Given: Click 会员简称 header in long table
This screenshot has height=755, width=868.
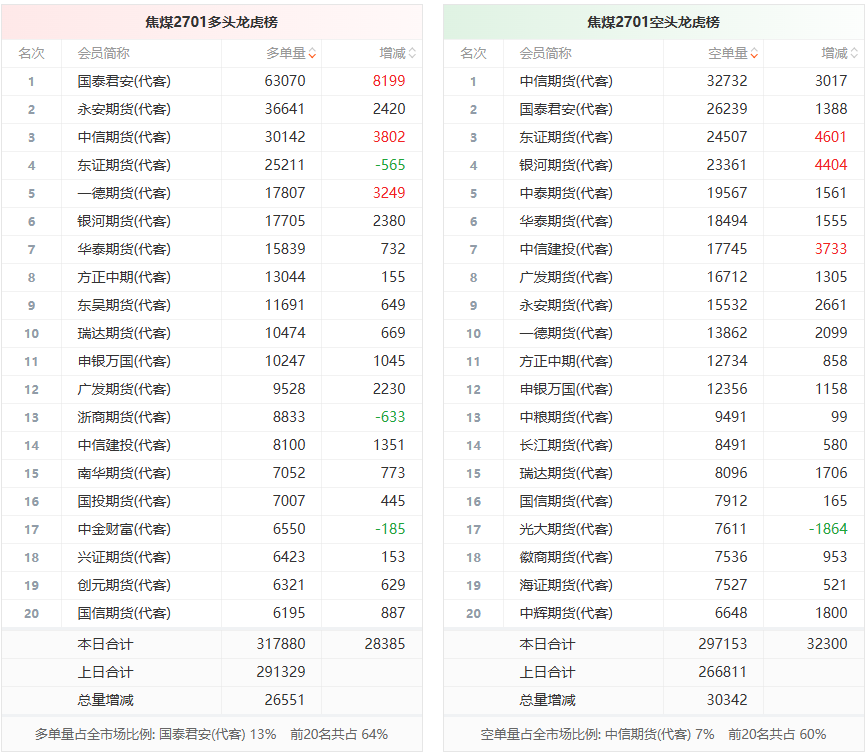Looking at the screenshot, I should pos(104,54).
